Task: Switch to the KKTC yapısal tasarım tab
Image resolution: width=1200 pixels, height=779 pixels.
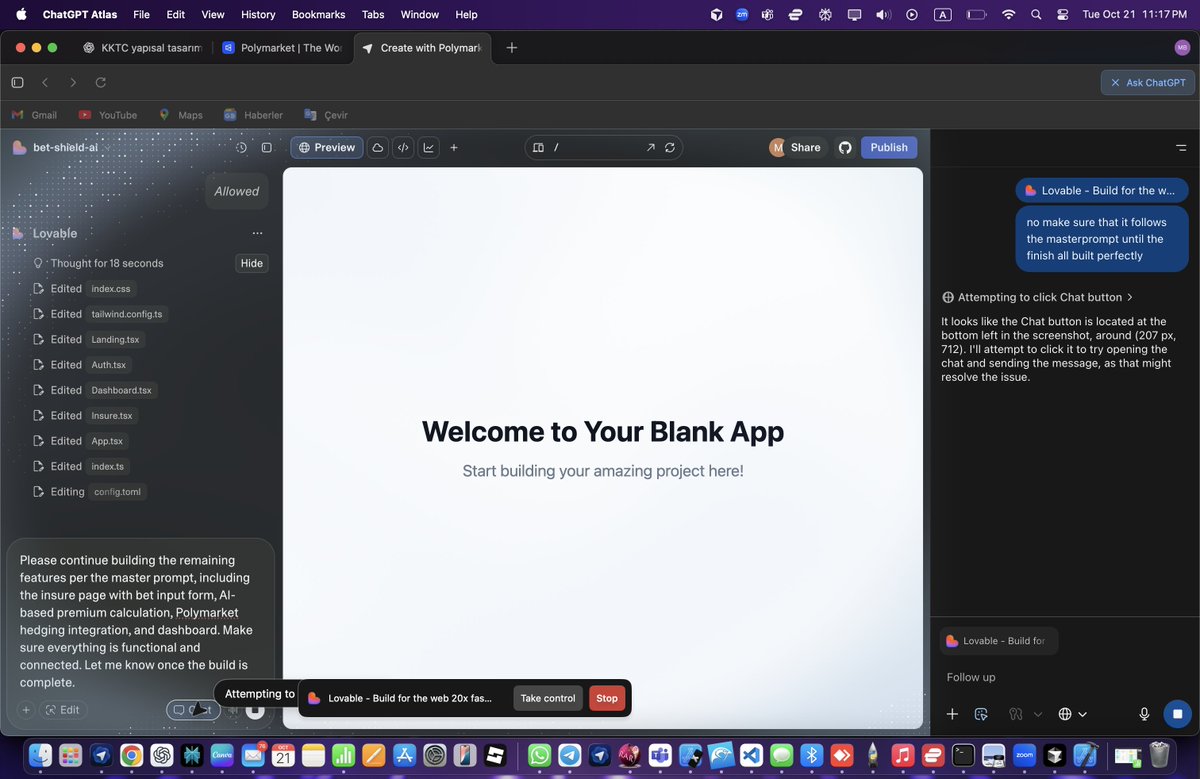Action: pos(142,47)
